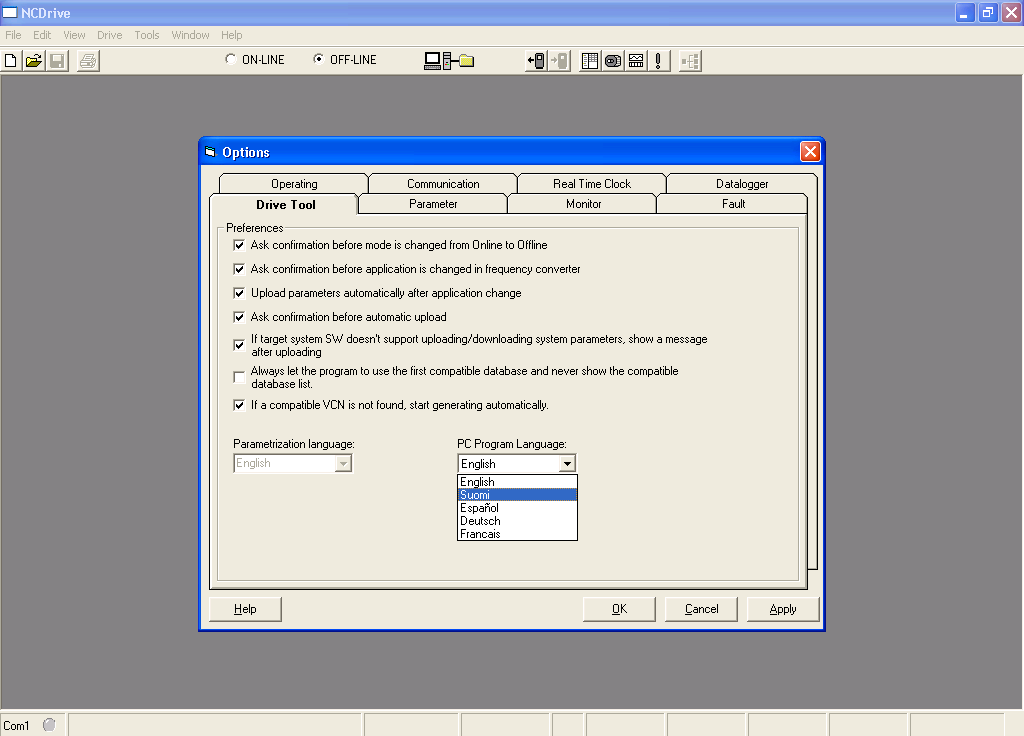The image size is (1024, 736).
Task: Toggle compatible VCN auto-generate checkbox
Action: pyautogui.click(x=239, y=406)
